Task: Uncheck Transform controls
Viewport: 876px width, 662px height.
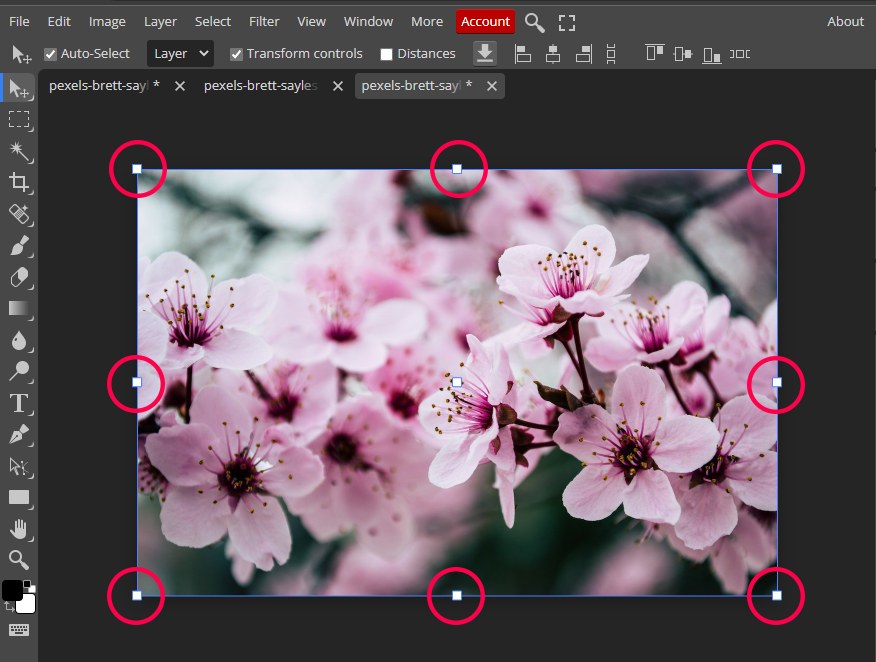Action: point(236,53)
